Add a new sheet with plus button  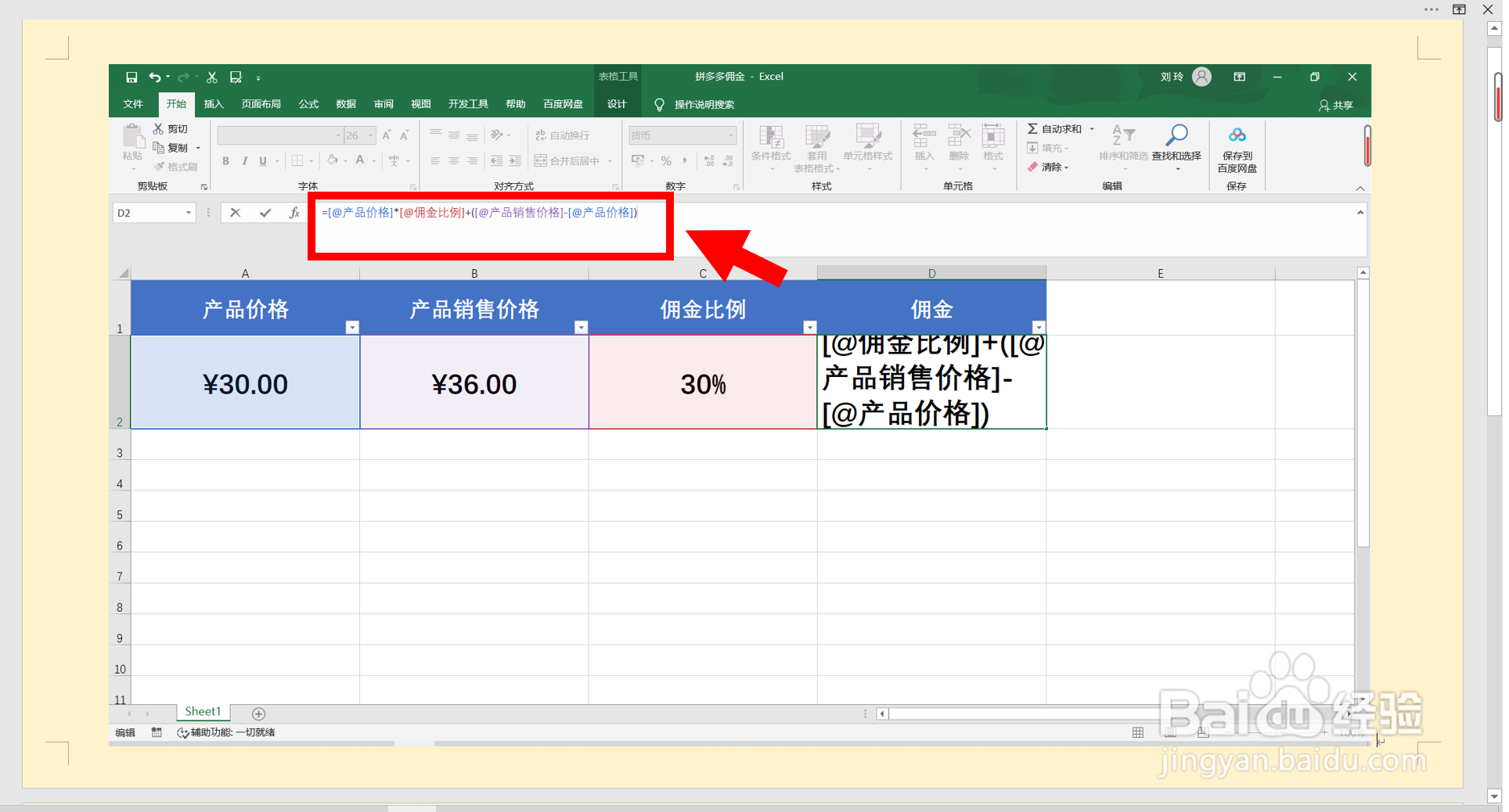[x=258, y=713]
